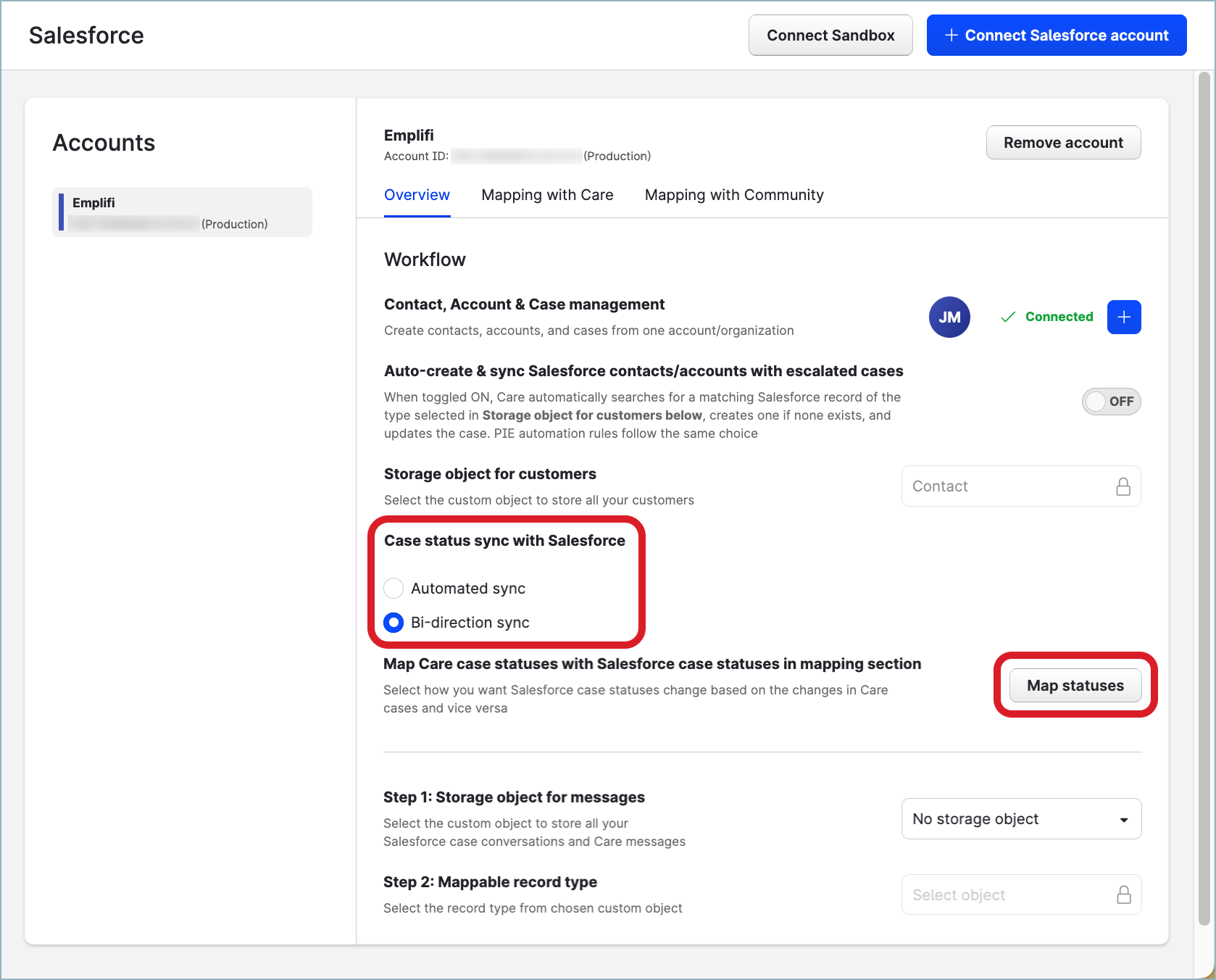The image size is (1216, 980).
Task: Click the lock icon in Select object field
Action: (x=1124, y=894)
